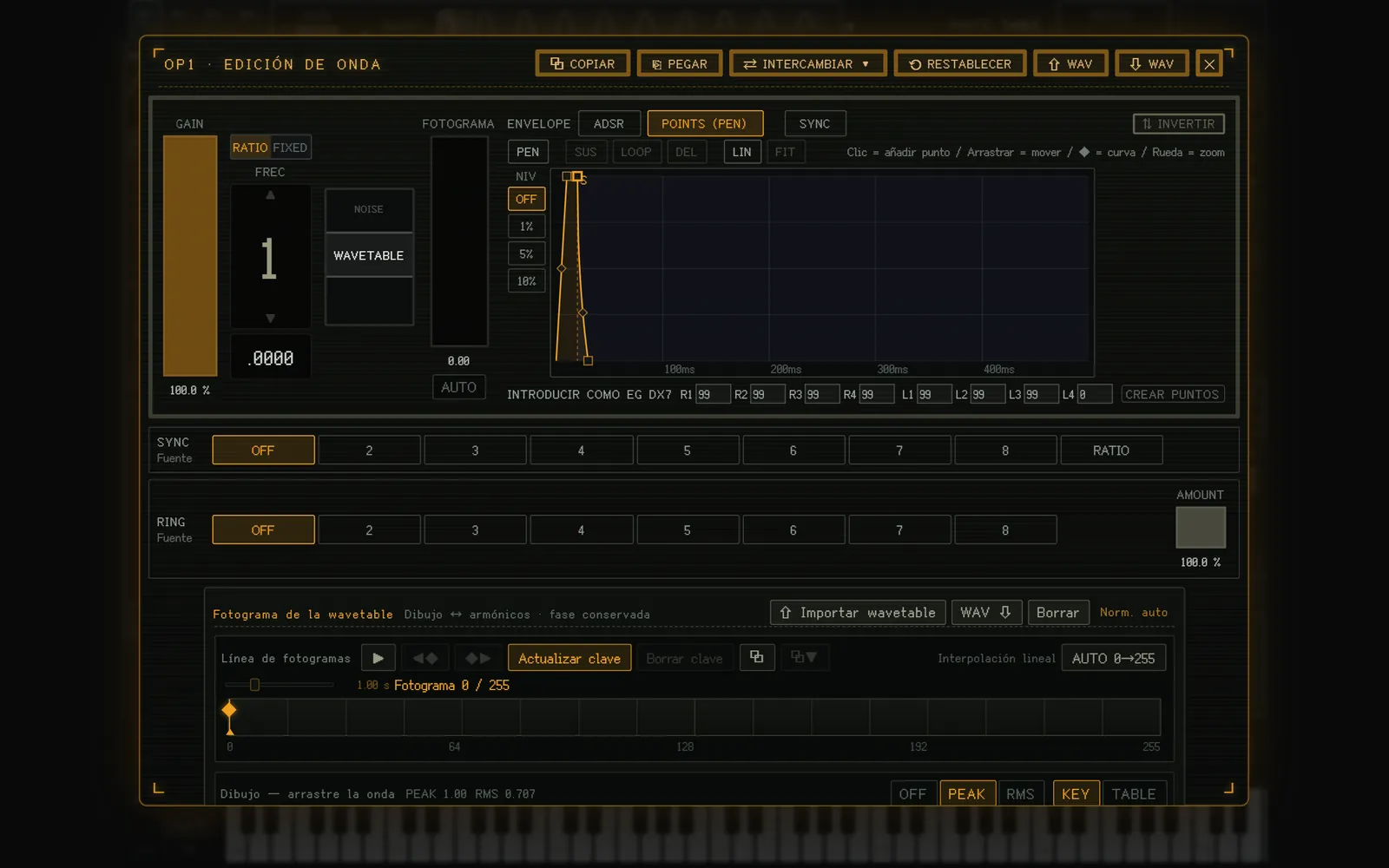Jump to previous keyframe in frame line

(425, 658)
